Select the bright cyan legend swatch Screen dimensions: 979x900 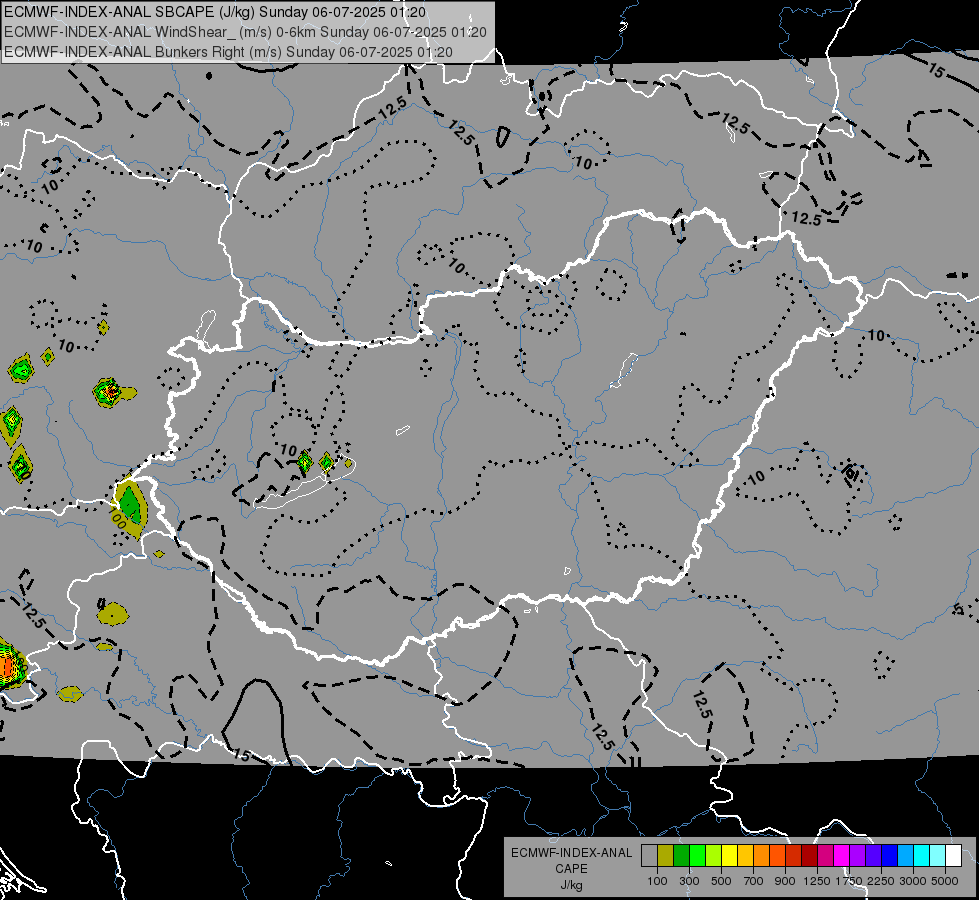tap(922, 855)
